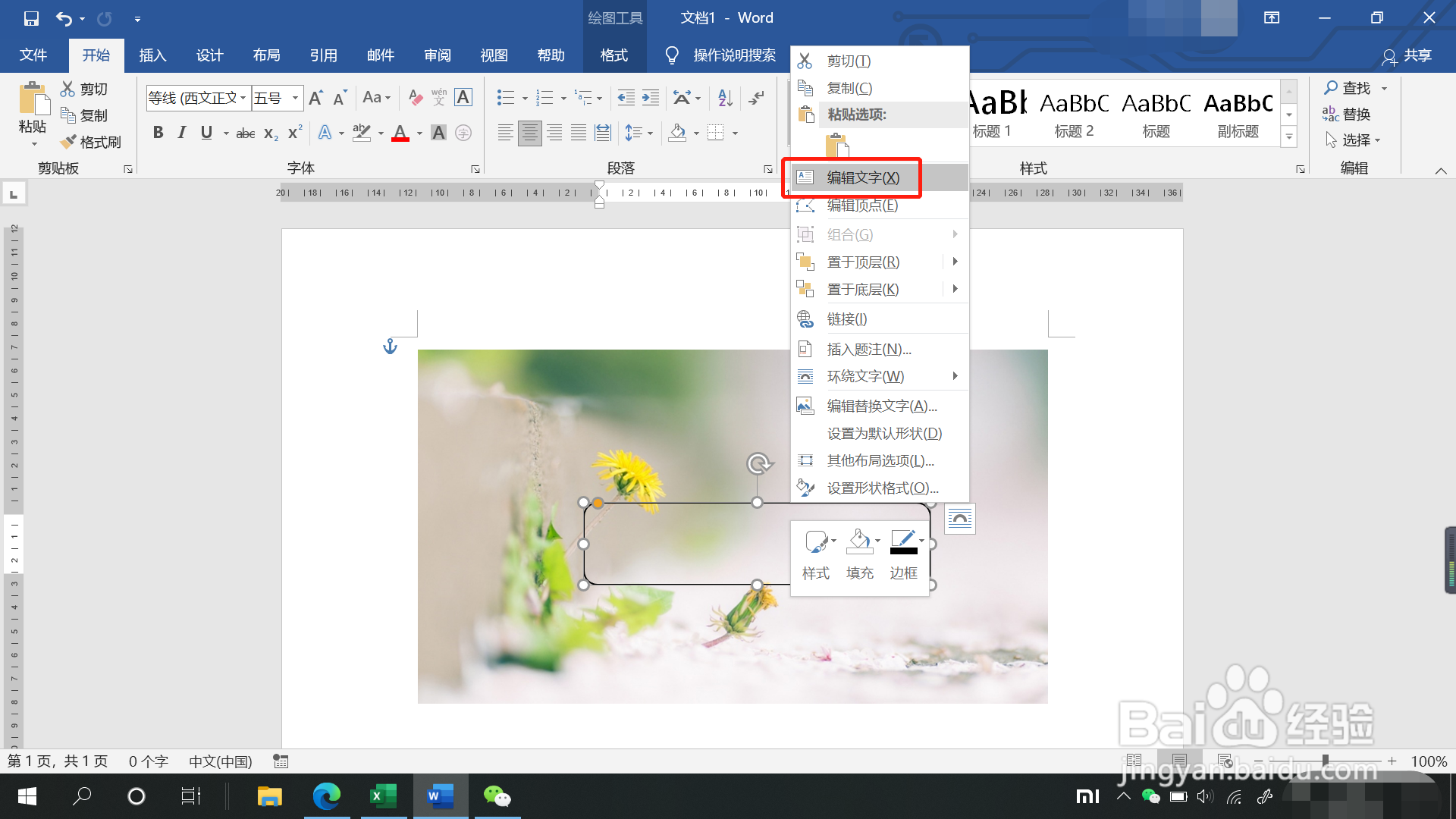Click the 共享 Share button
The height and width of the screenshot is (819, 1456).
tap(1407, 55)
